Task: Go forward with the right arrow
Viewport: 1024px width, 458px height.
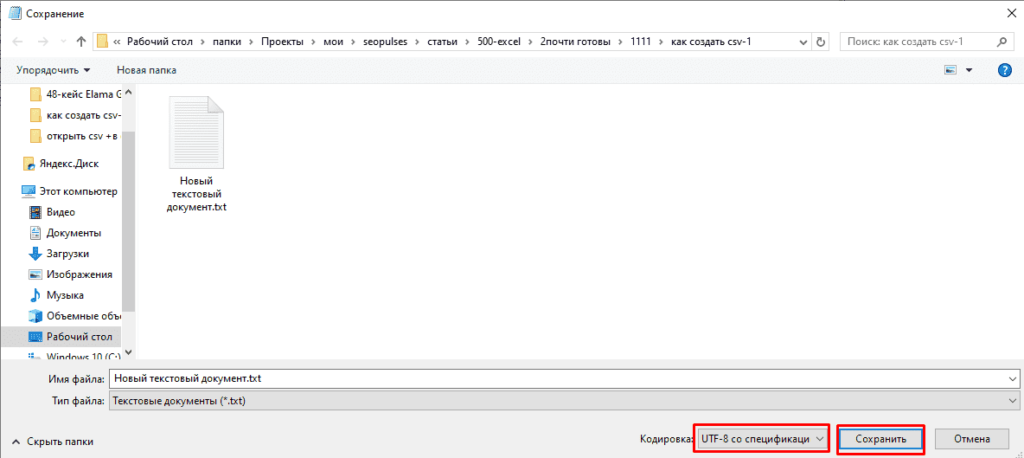Action: click(x=41, y=42)
